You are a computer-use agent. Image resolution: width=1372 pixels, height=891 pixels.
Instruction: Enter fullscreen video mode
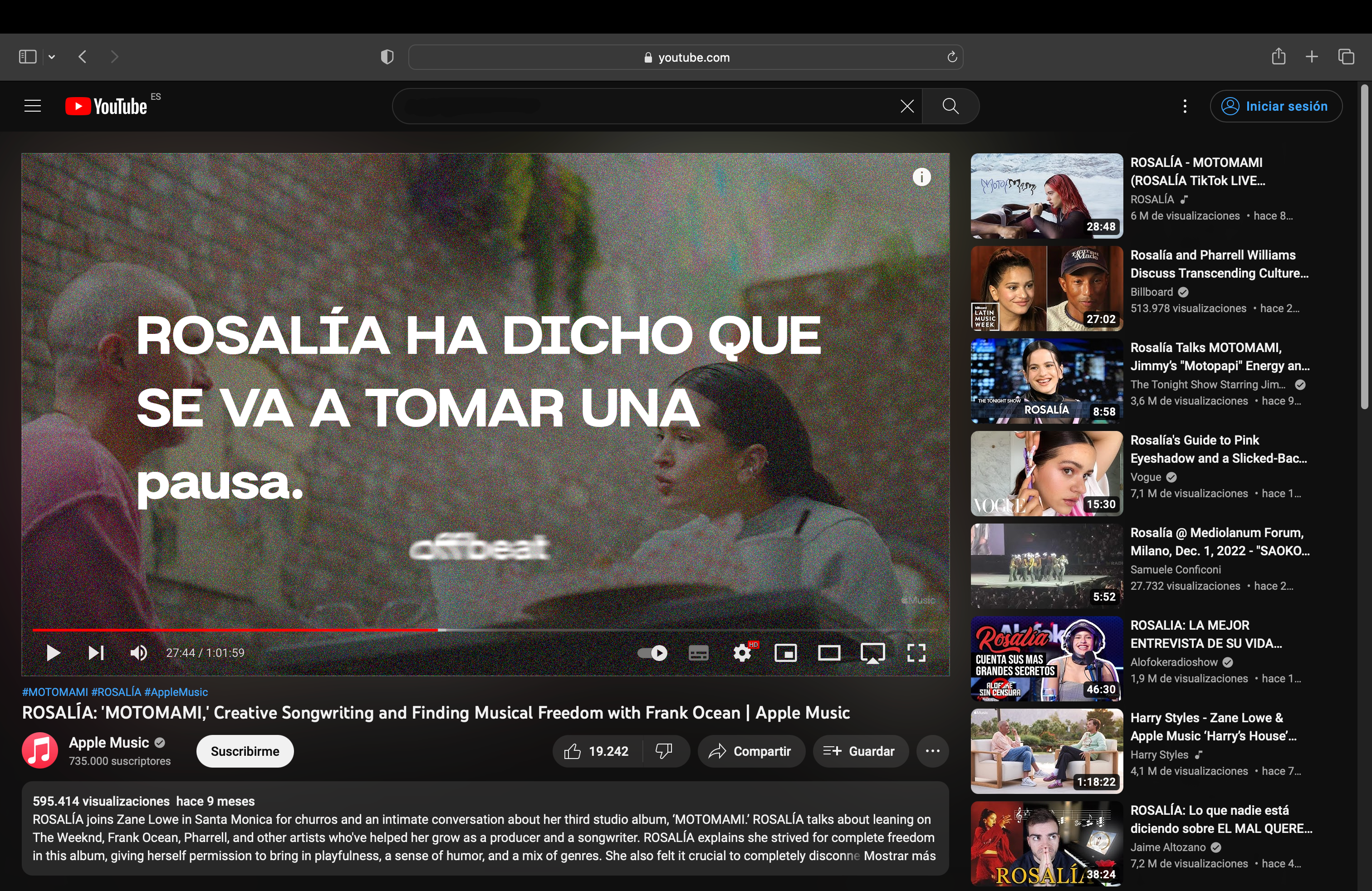[916, 653]
